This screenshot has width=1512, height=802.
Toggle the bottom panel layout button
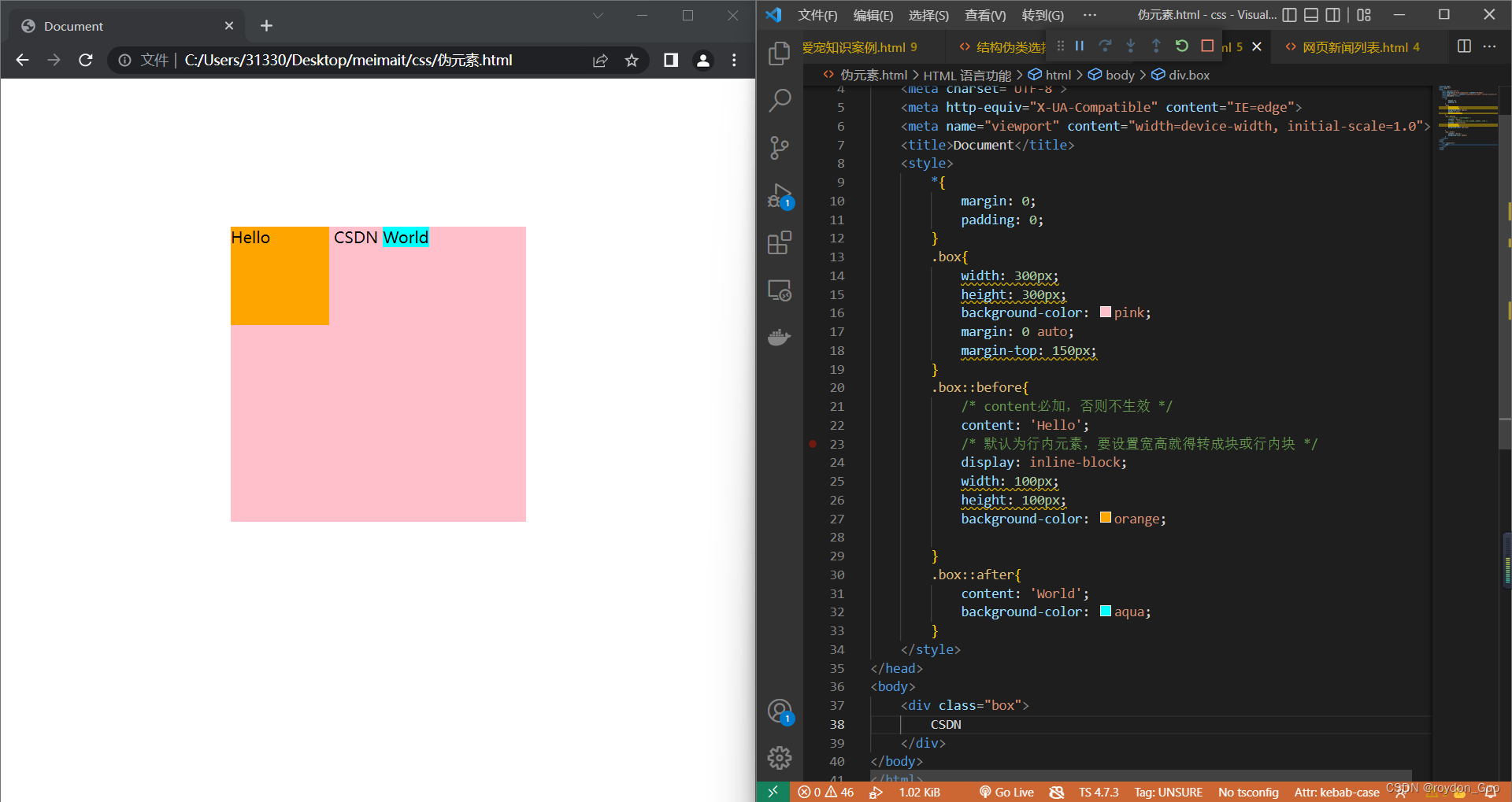click(x=1311, y=15)
